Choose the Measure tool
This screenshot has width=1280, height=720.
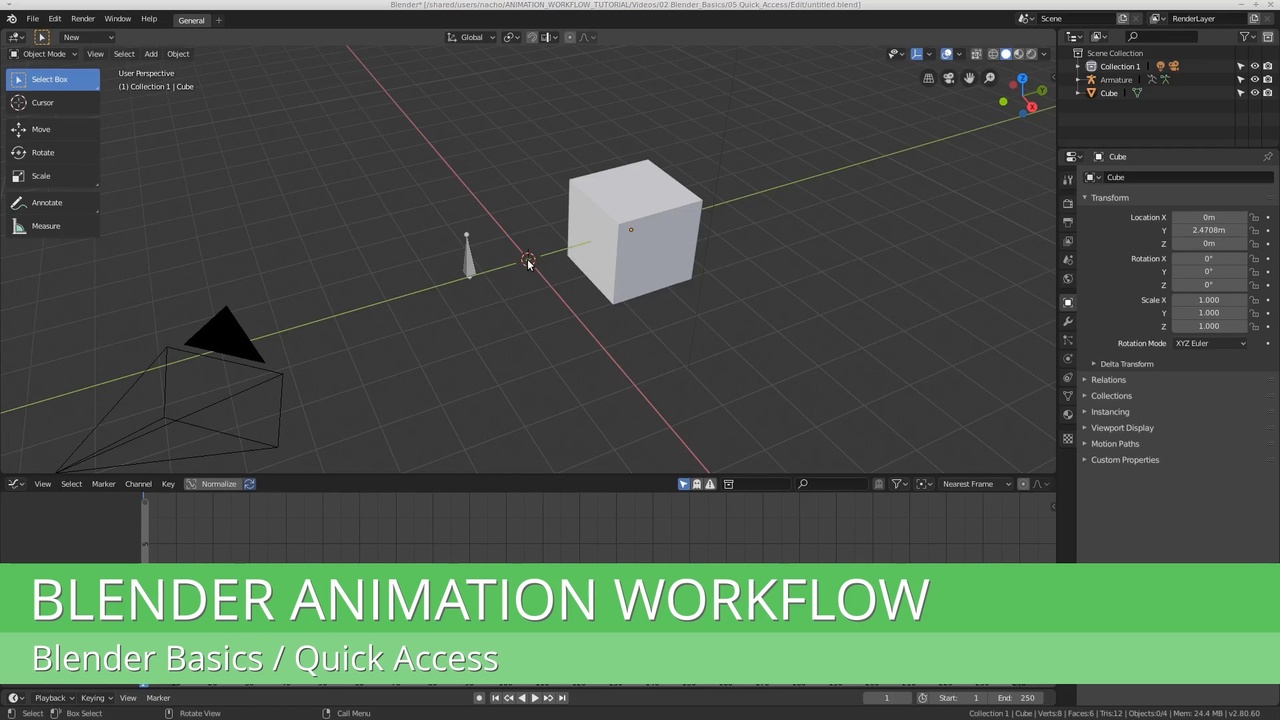52,226
